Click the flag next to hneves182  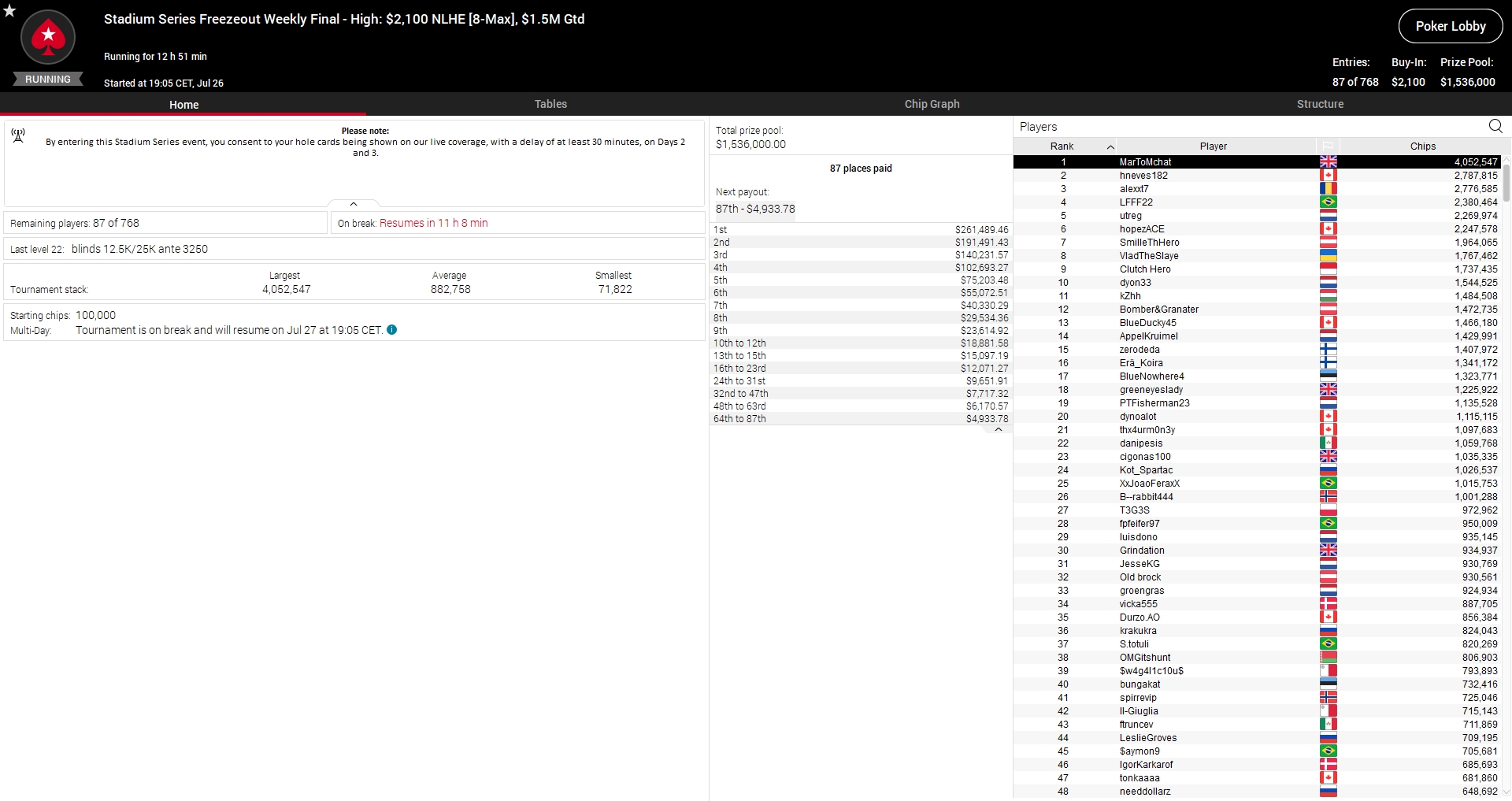[1329, 175]
